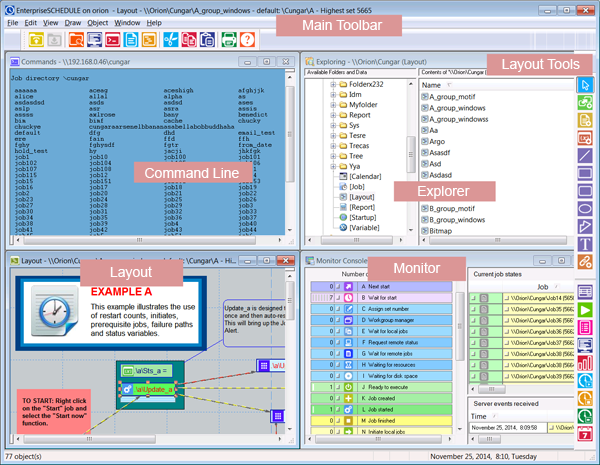Open the Object menu
This screenshot has width=600, height=465.
98,23
